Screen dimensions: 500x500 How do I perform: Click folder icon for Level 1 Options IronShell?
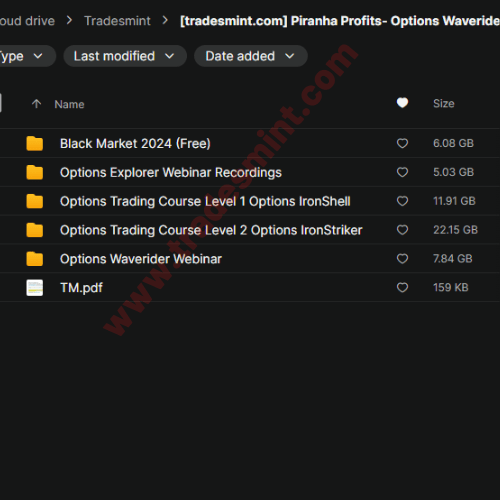tap(35, 201)
